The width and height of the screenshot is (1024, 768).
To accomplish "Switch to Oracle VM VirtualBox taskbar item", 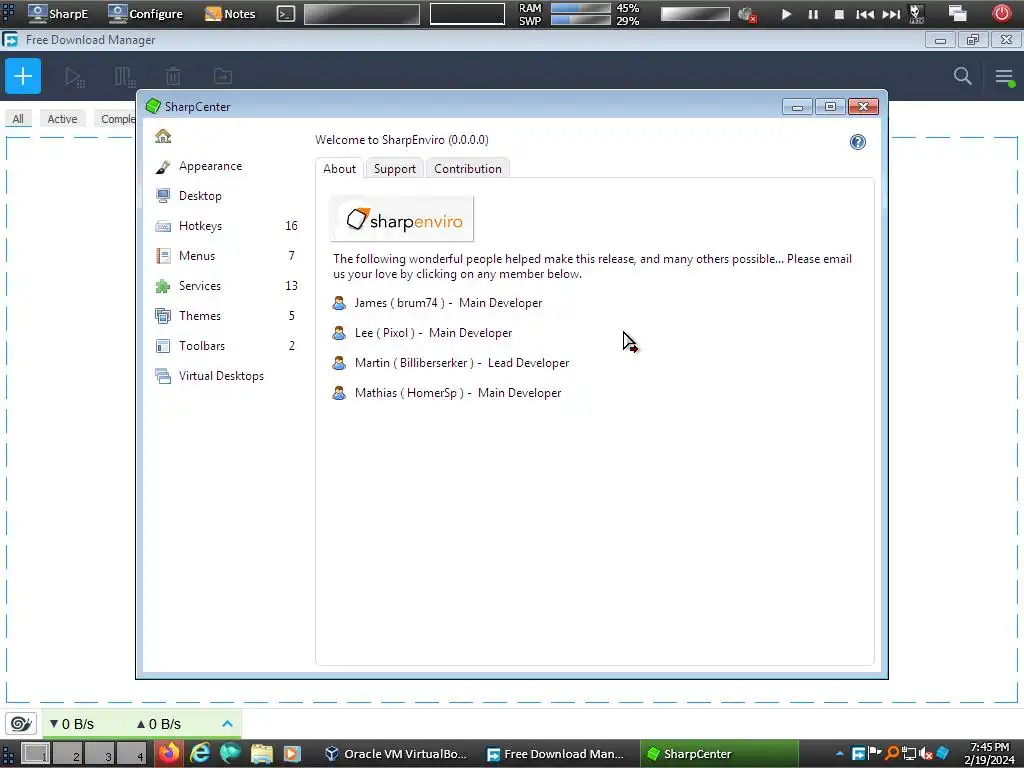I will click(396, 754).
